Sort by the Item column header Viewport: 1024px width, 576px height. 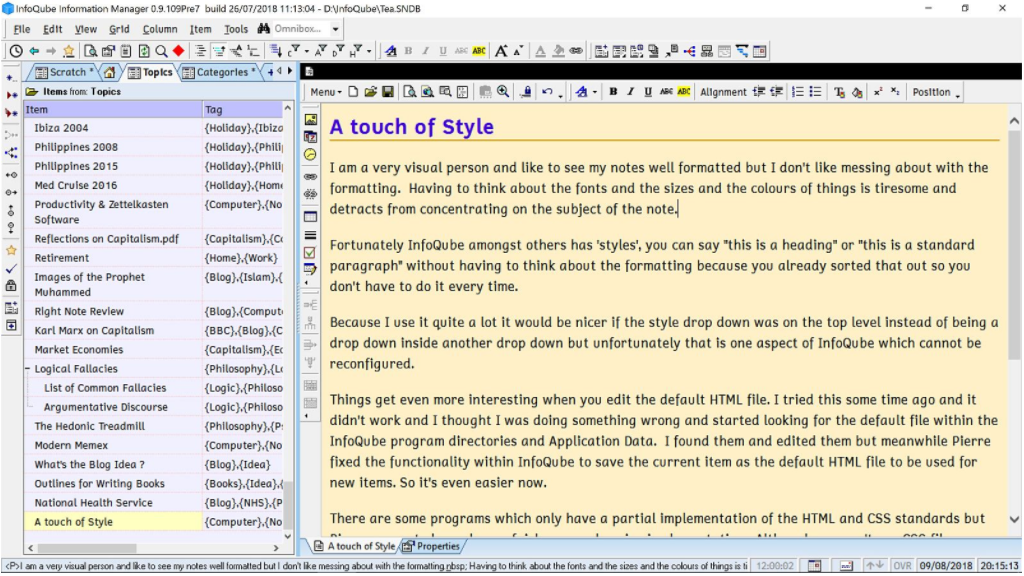tap(113, 110)
